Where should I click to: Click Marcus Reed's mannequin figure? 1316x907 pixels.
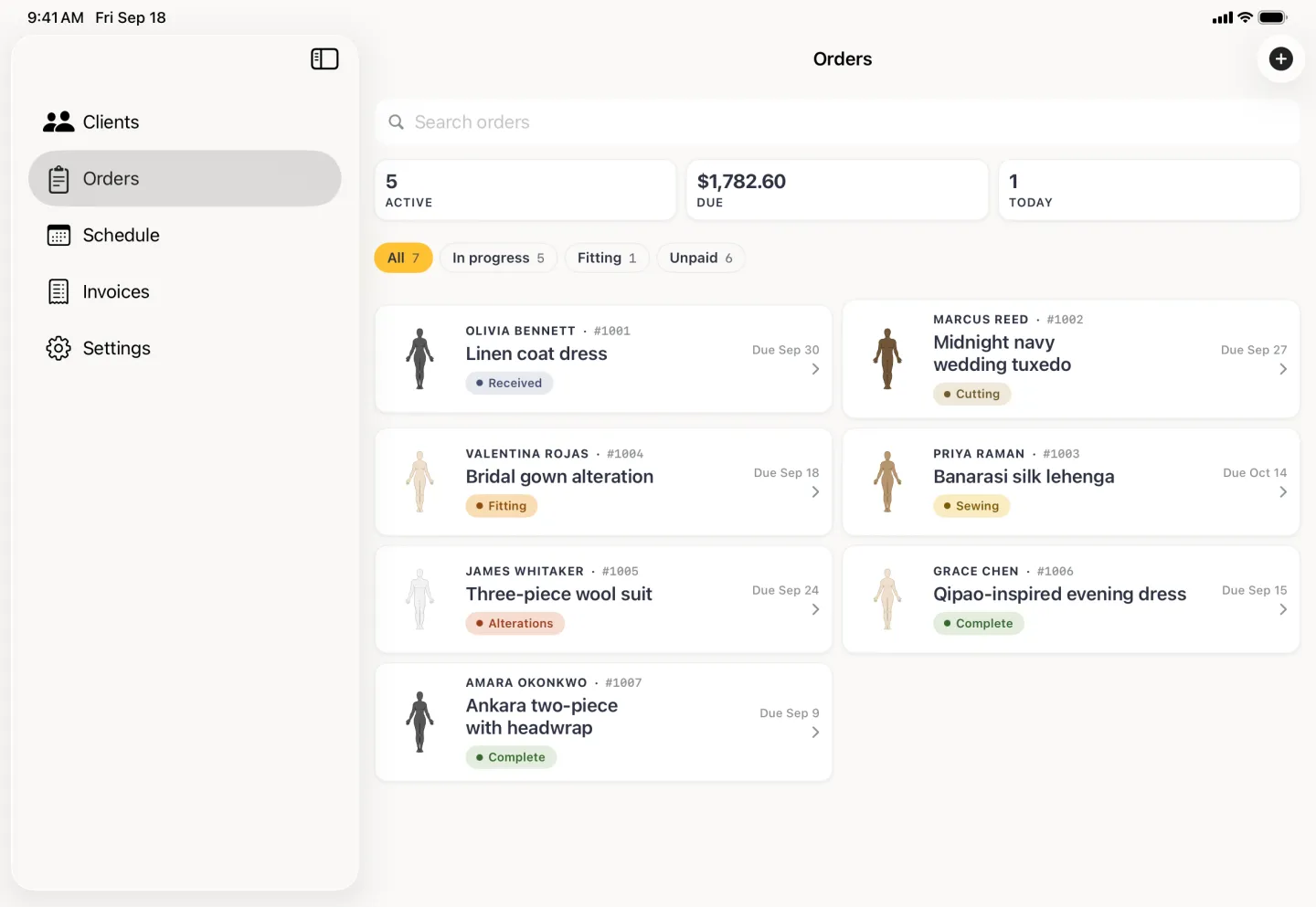click(x=887, y=359)
